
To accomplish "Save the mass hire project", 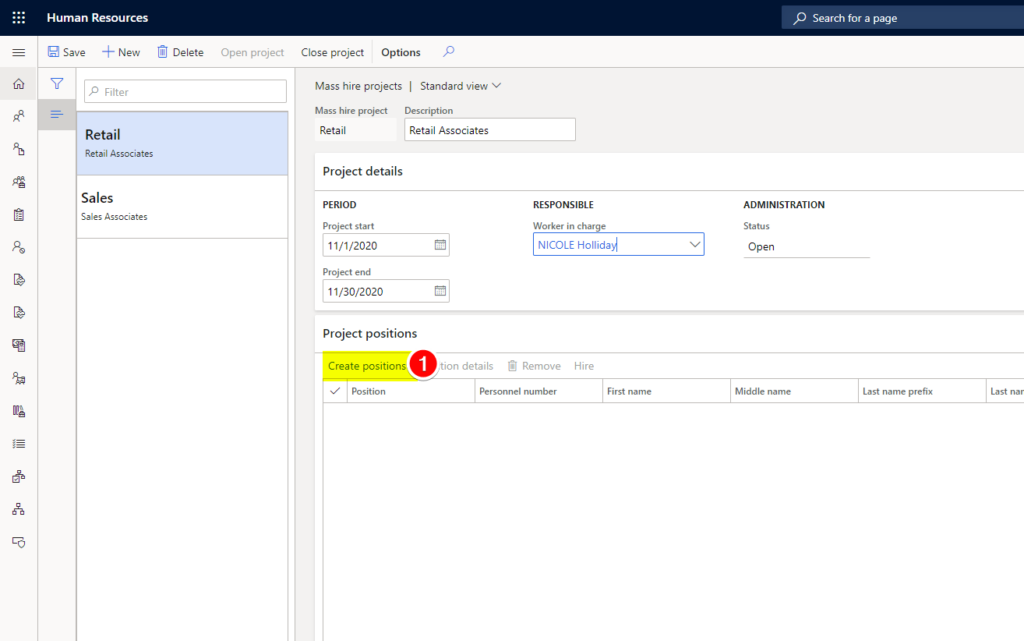I will pos(67,52).
